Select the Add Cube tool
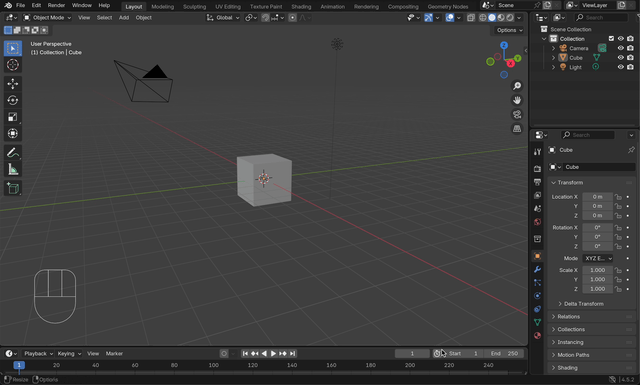 pos(13,188)
